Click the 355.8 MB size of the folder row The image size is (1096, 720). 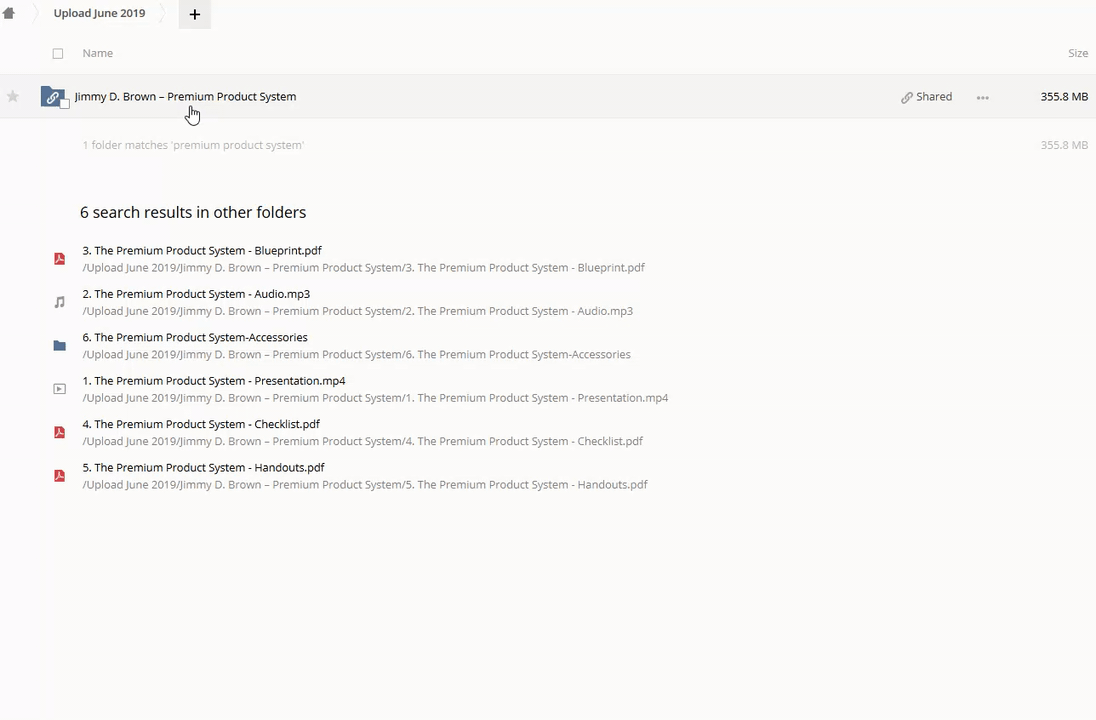coord(1063,97)
